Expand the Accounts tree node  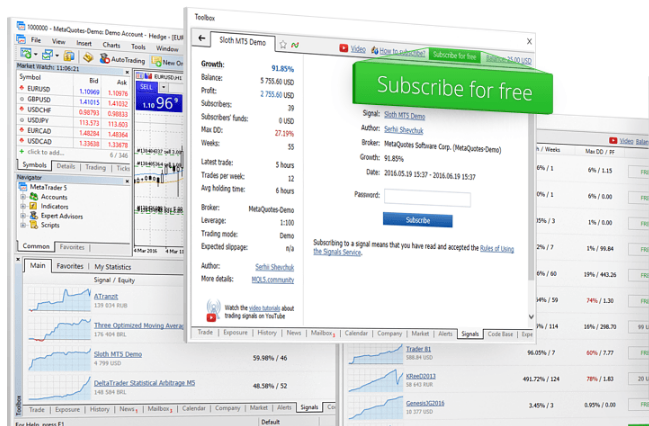click(x=23, y=197)
